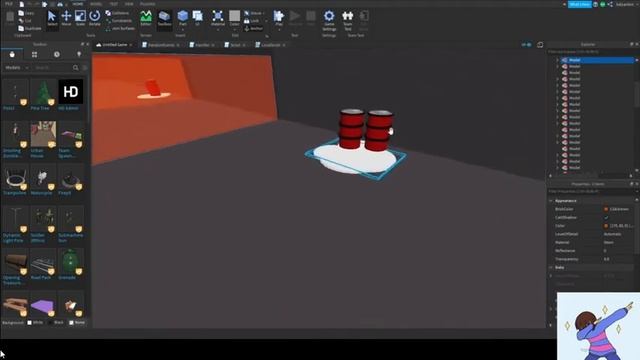The image size is (640, 360).
Task: Click the Group button
Action: [253, 13]
